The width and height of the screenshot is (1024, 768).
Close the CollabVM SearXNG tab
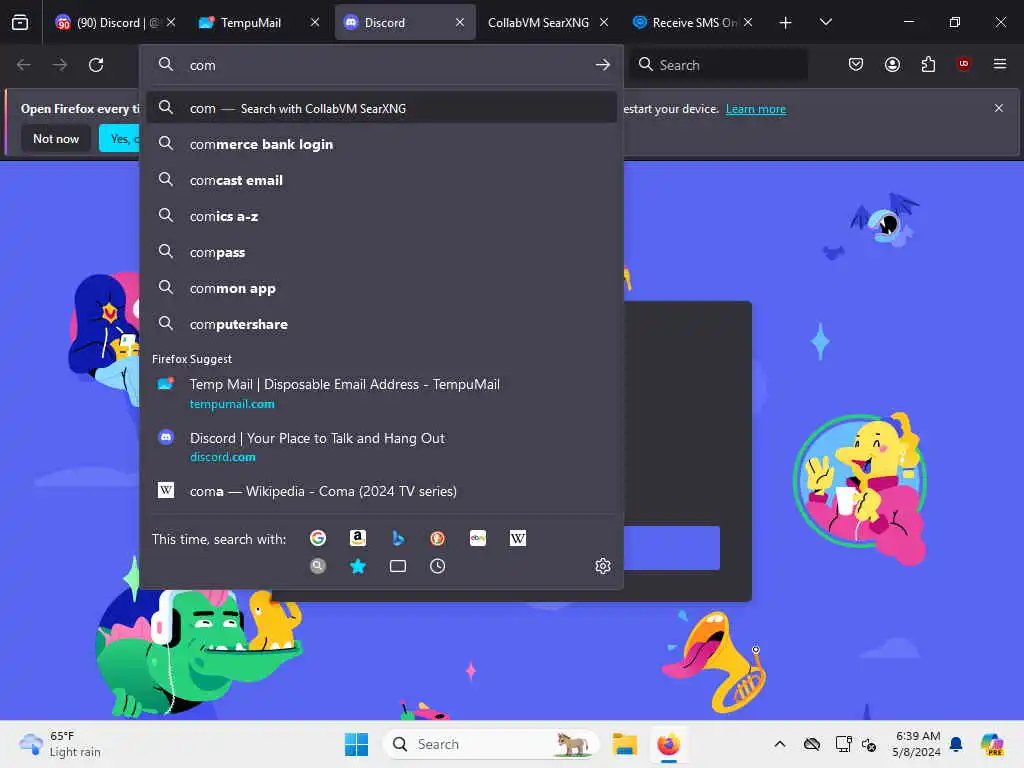[x=604, y=22]
